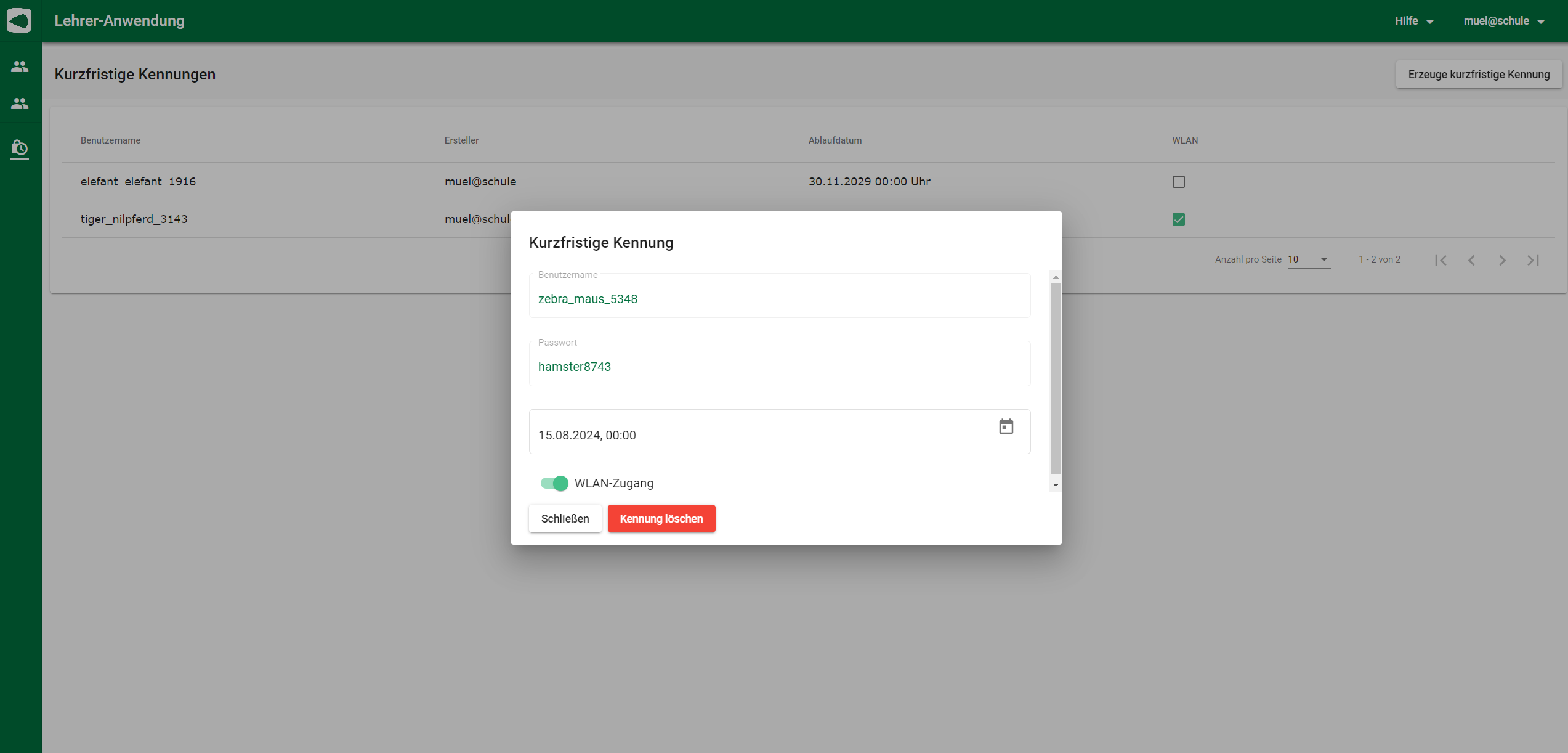Click the Passwort field hamster8743
Image resolution: width=1568 pixels, height=753 pixels.
click(779, 364)
